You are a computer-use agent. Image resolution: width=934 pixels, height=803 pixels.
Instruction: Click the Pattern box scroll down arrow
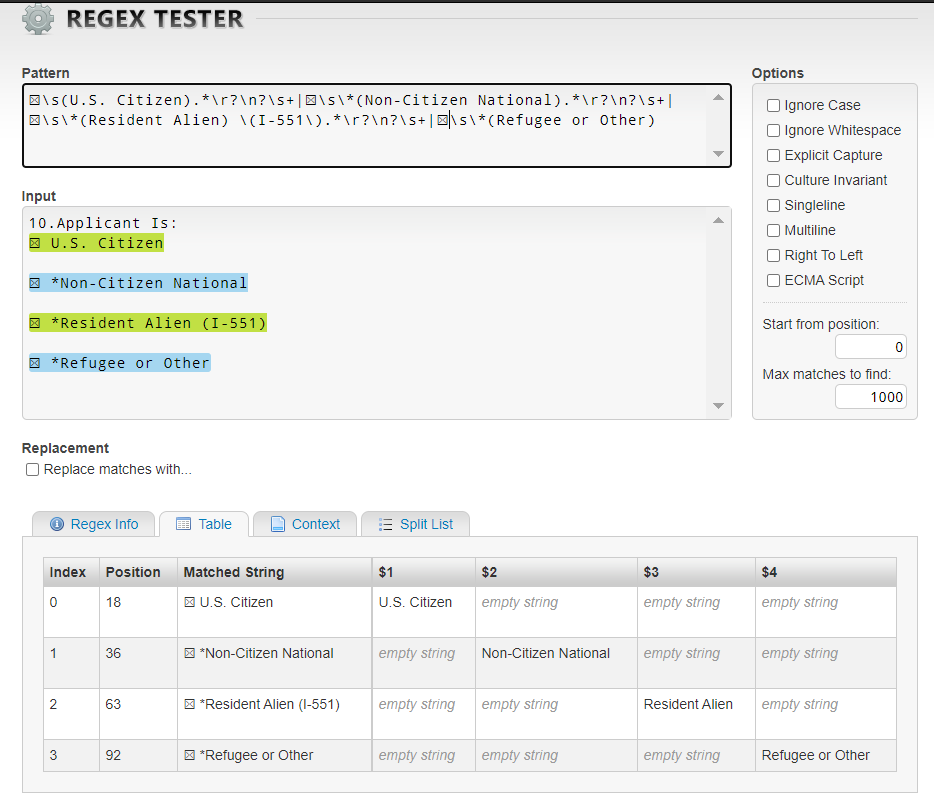(x=718, y=154)
